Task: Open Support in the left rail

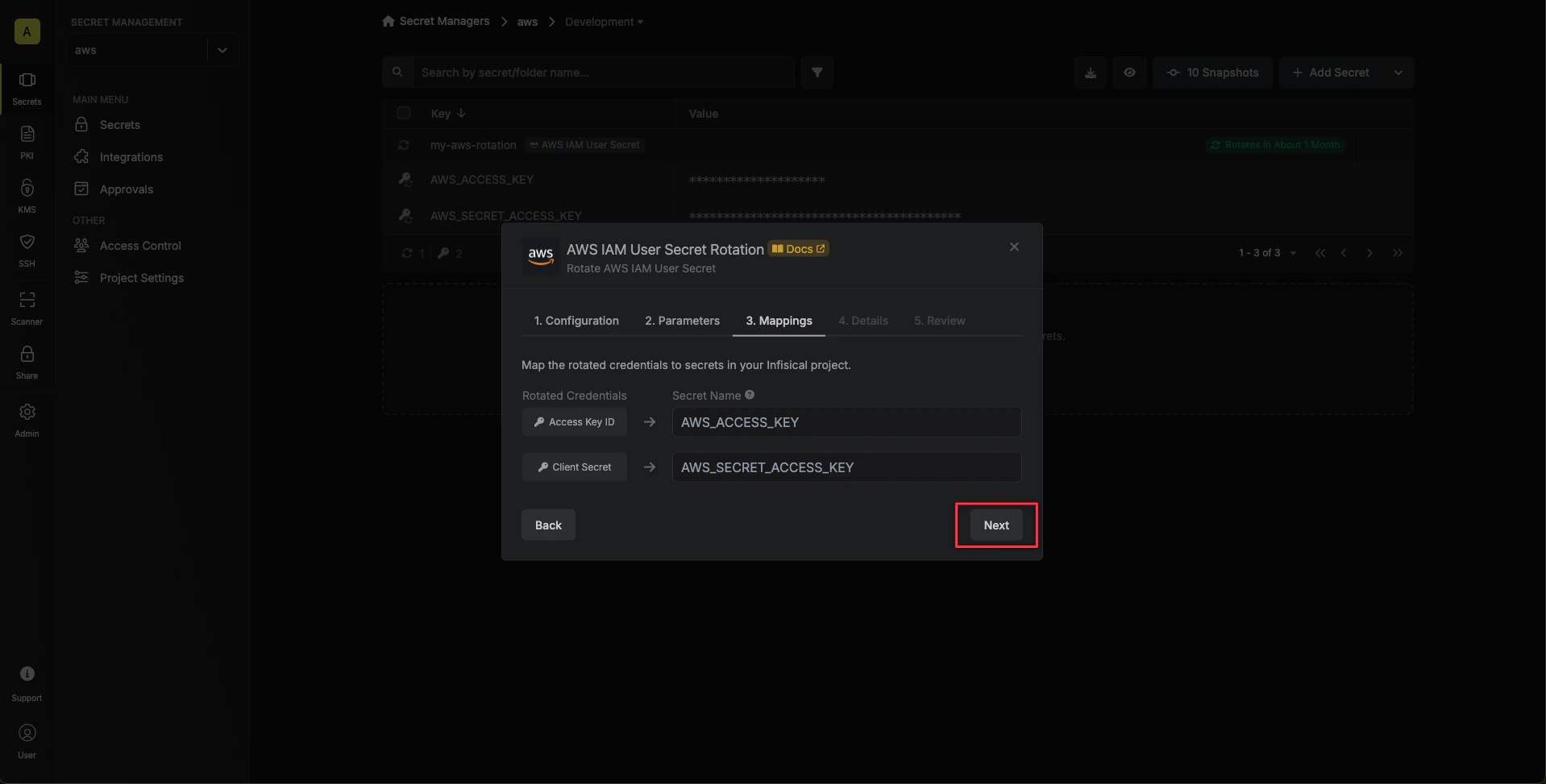Action: point(27,683)
